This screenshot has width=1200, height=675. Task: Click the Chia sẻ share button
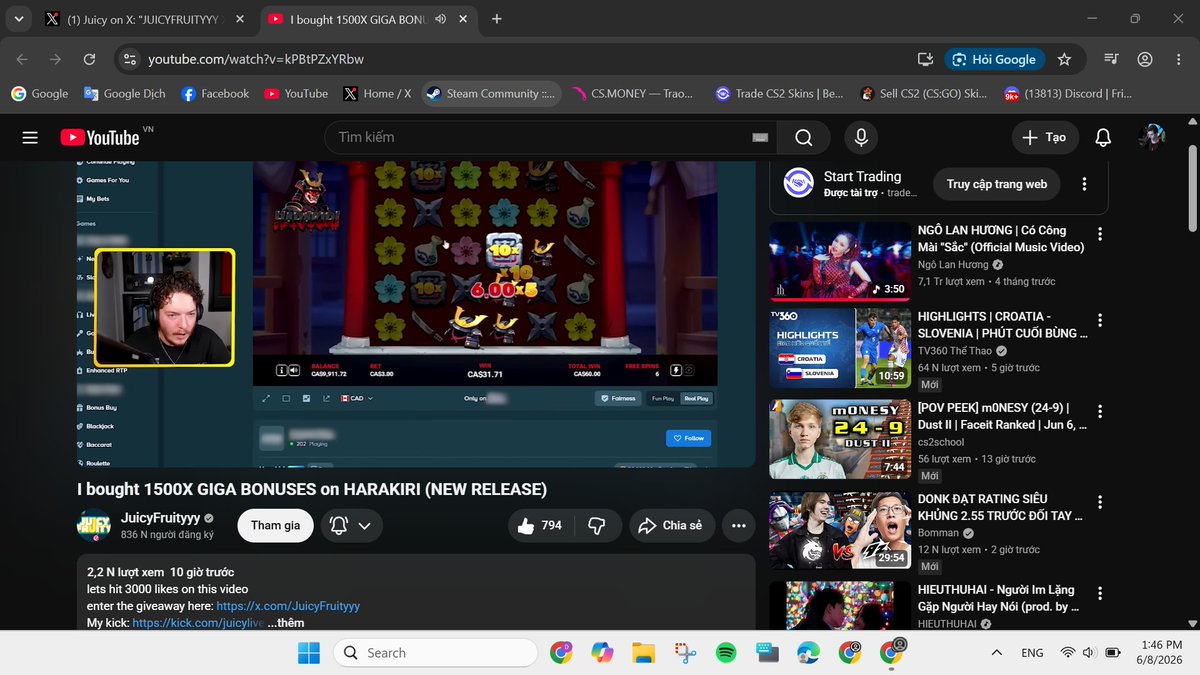(x=672, y=525)
